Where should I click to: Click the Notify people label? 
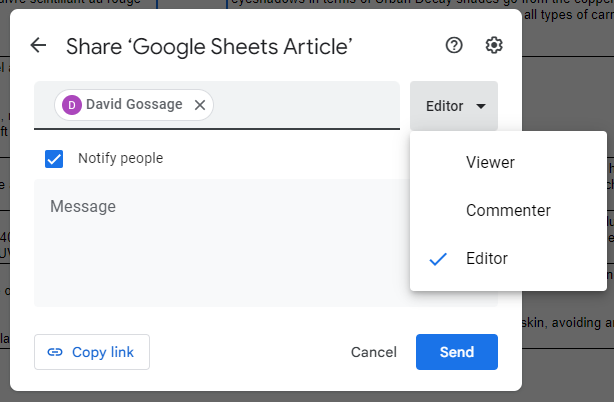pyautogui.click(x=121, y=159)
